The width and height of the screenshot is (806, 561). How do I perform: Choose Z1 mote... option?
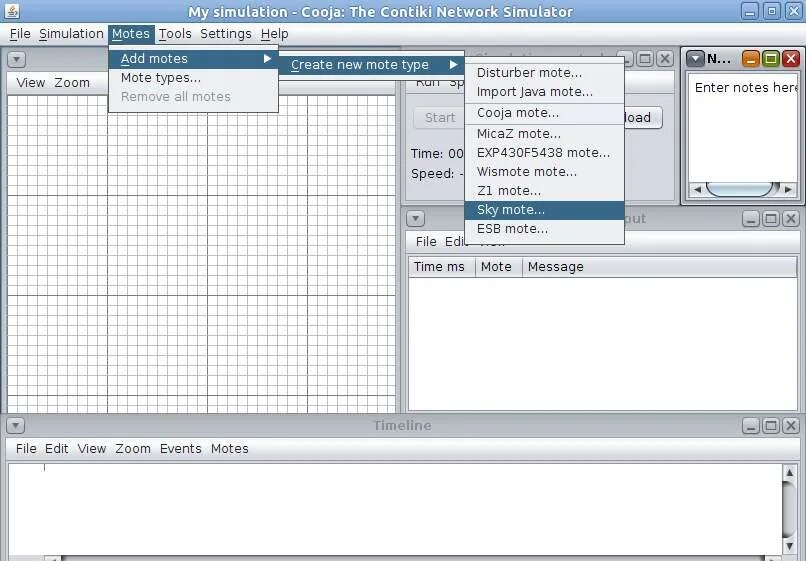[x=544, y=191]
